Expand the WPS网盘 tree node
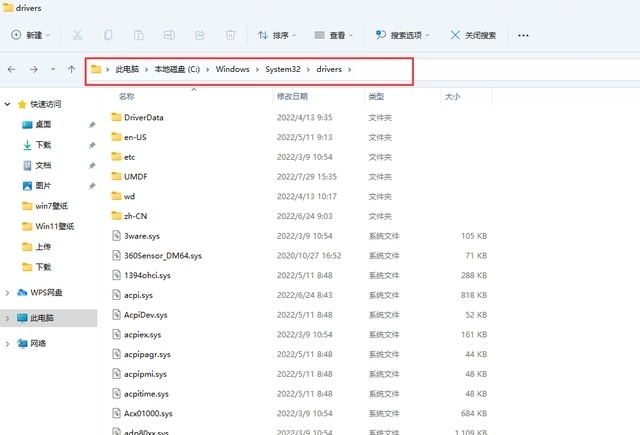This screenshot has width=640, height=435. tap(9, 292)
